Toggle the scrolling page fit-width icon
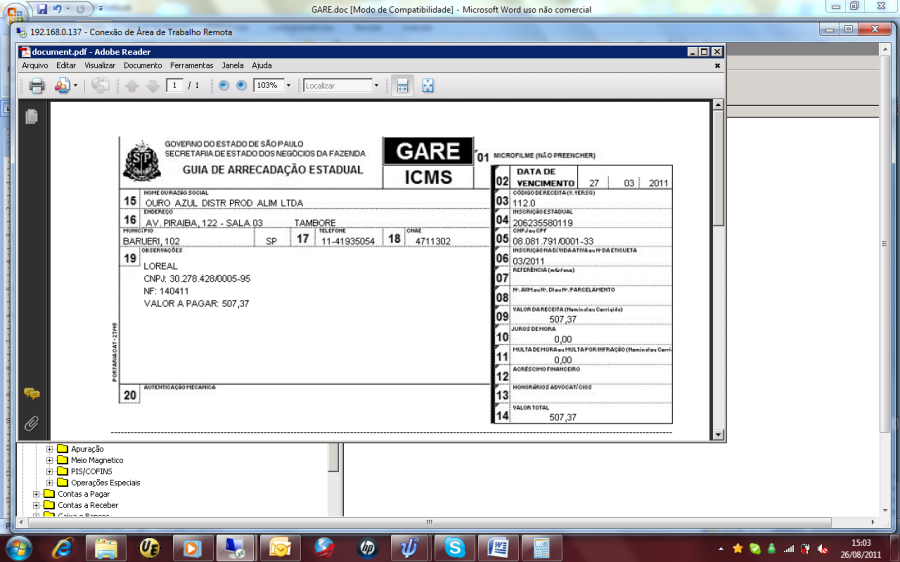 402,86
